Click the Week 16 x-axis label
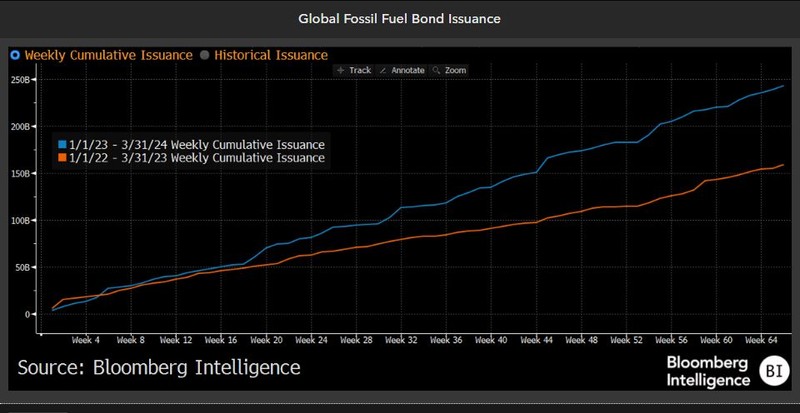Viewport: 800px width, 413px height. (221, 341)
